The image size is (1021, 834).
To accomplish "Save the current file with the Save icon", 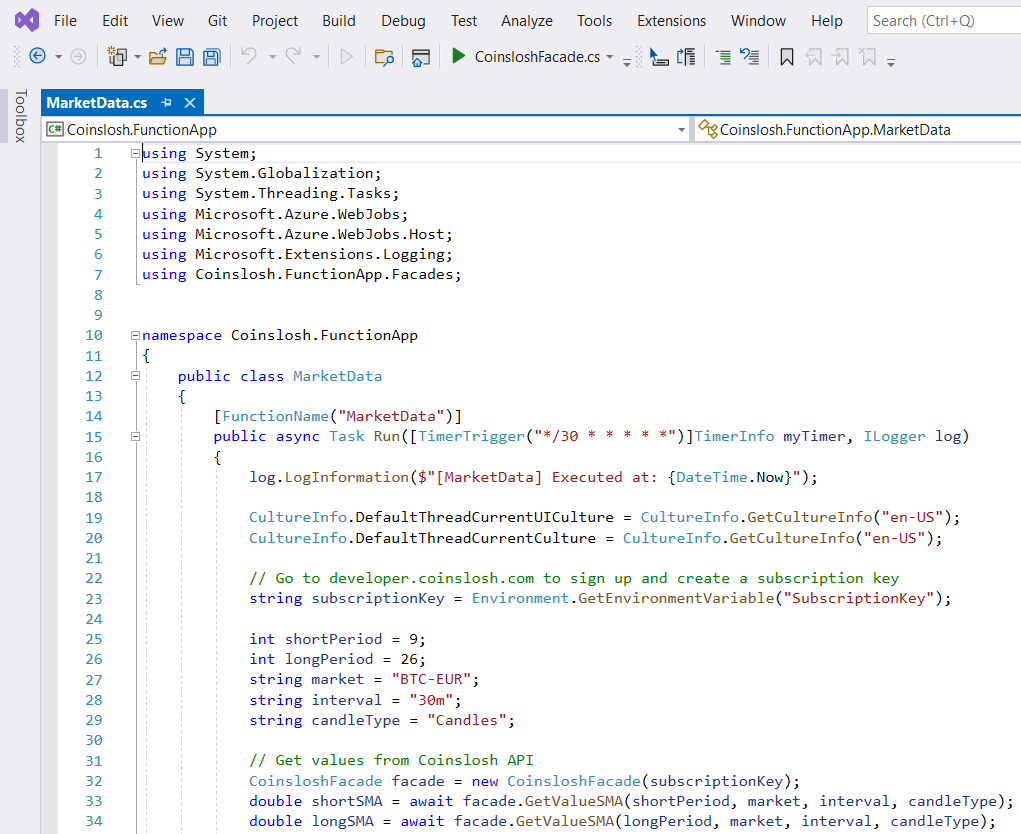I will 185,57.
